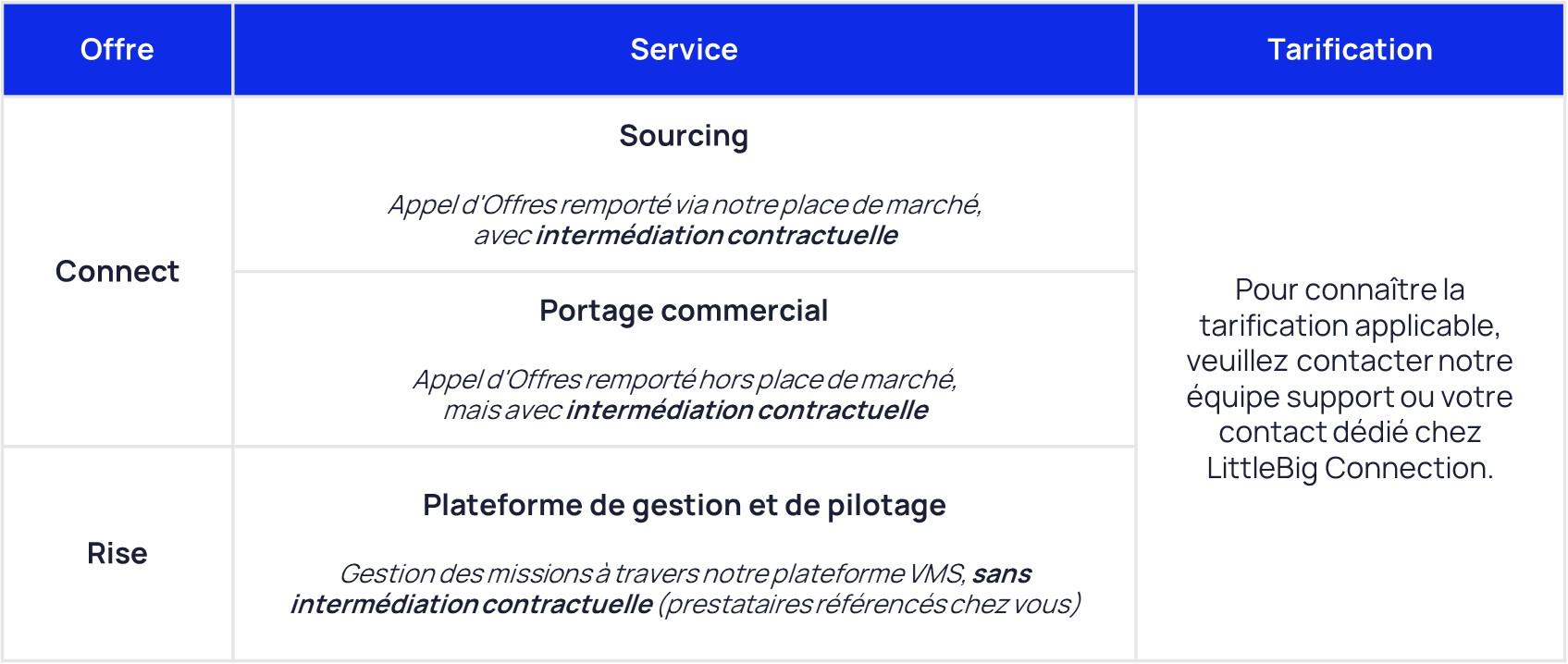Click équipe support ou votre line
Image resolution: width=1568 pixels, height=664 pixels.
(1351, 397)
